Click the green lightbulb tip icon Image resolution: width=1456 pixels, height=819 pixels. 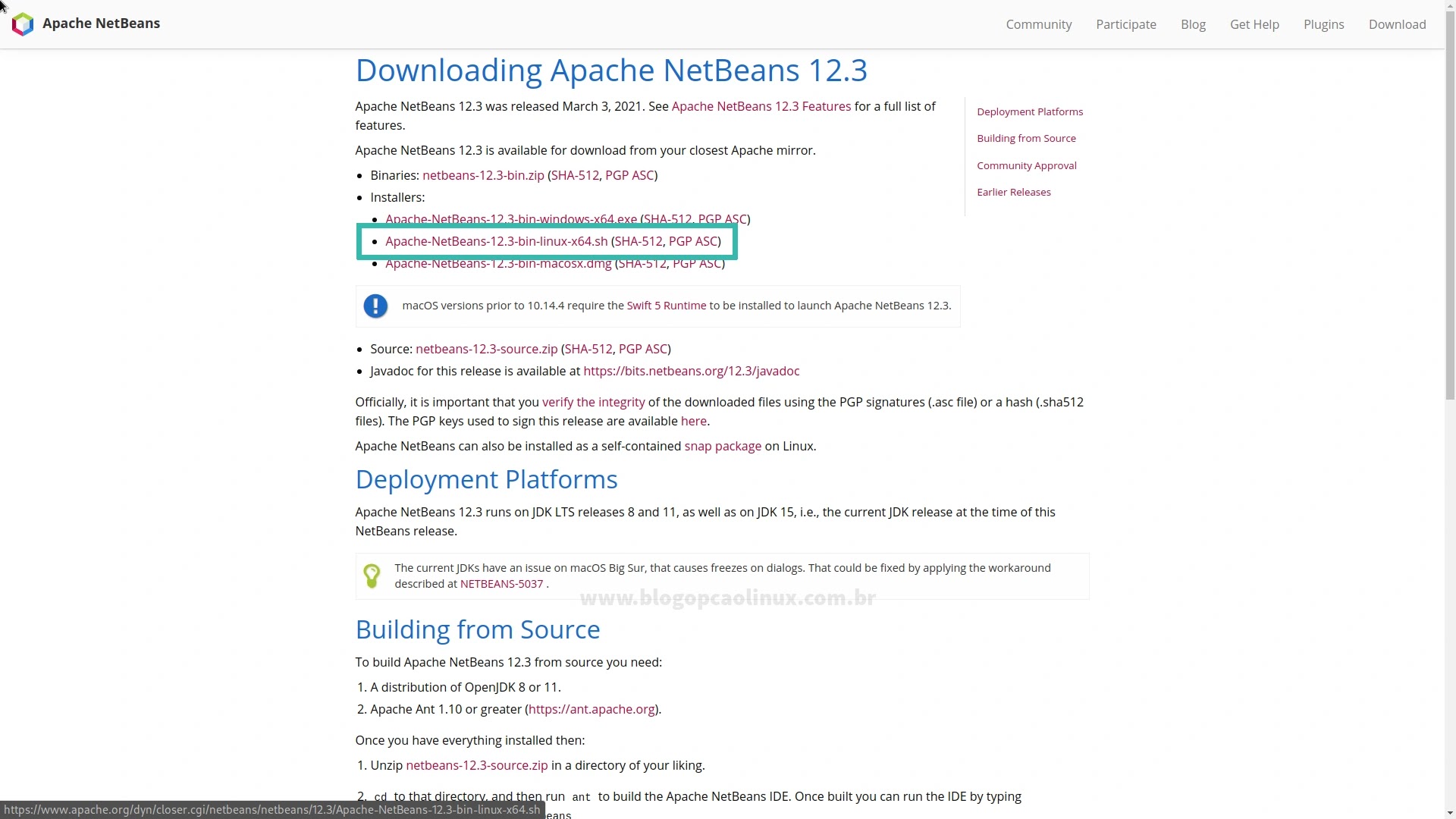(372, 576)
